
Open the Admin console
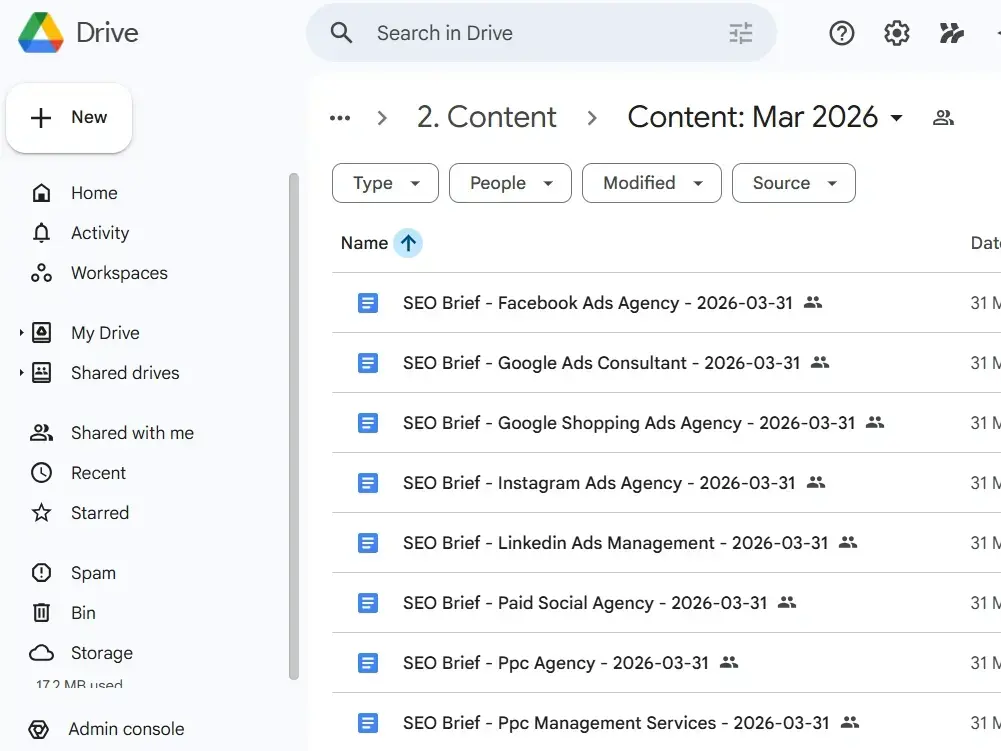pyautogui.click(x=125, y=729)
